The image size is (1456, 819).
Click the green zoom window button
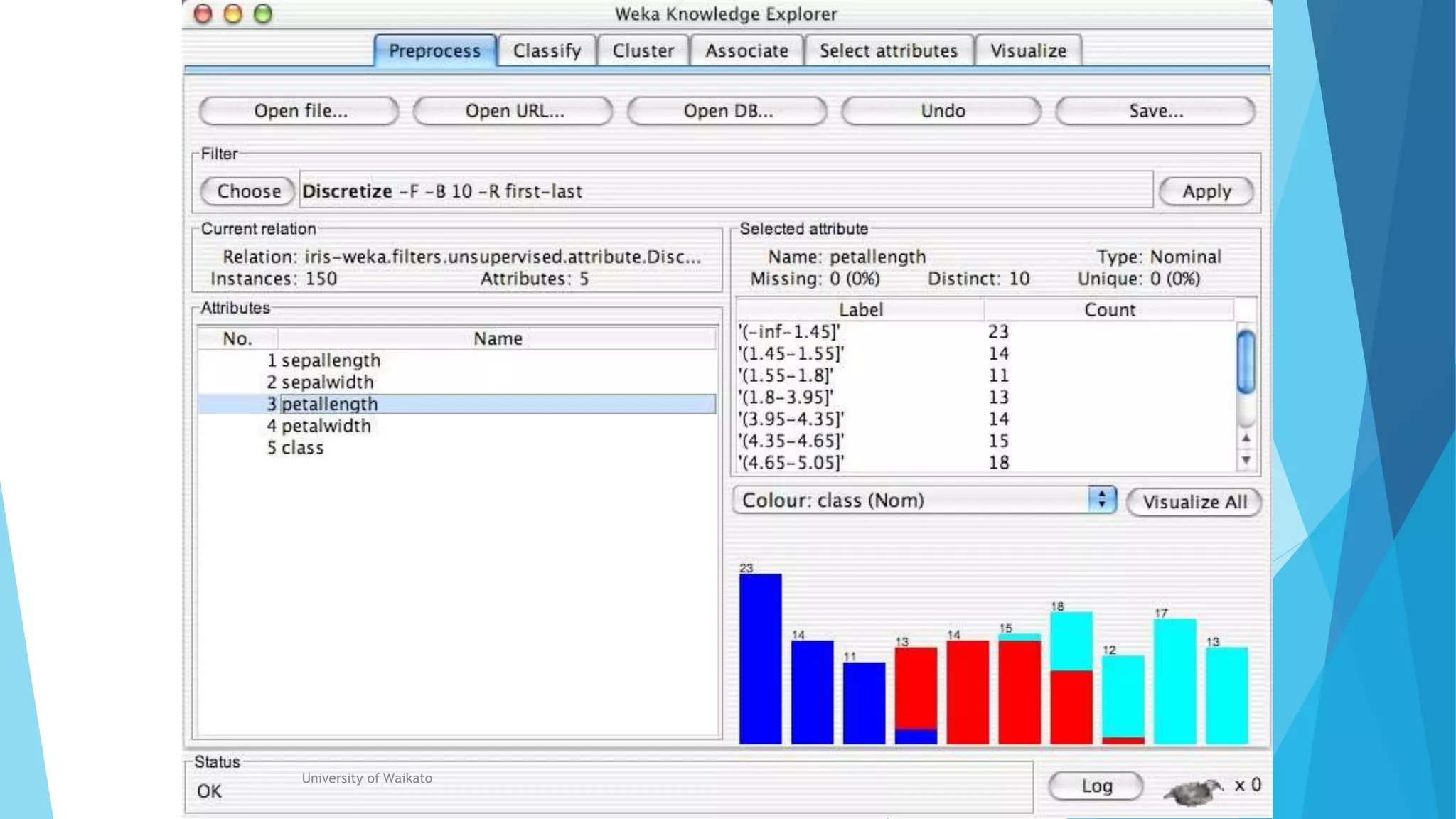click(263, 14)
